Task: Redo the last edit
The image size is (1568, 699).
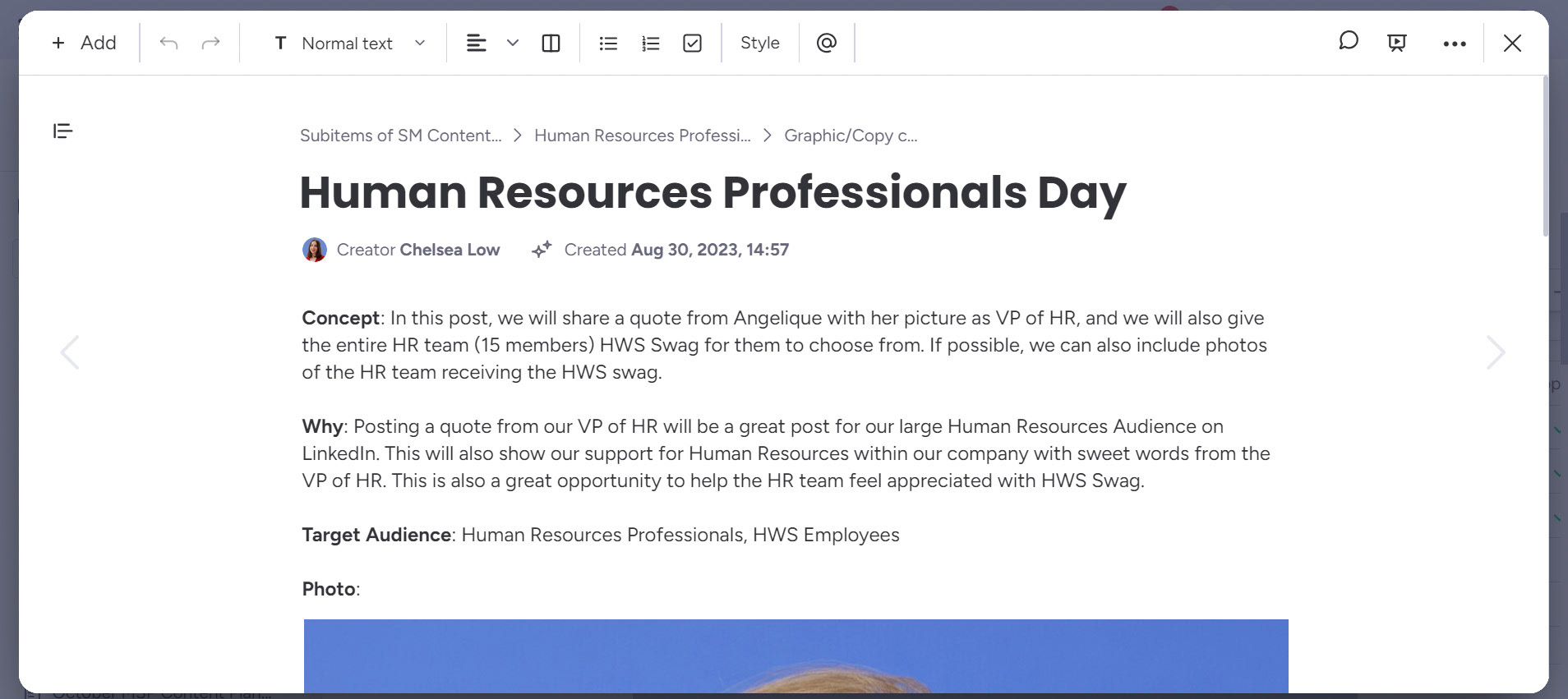Action: [211, 43]
